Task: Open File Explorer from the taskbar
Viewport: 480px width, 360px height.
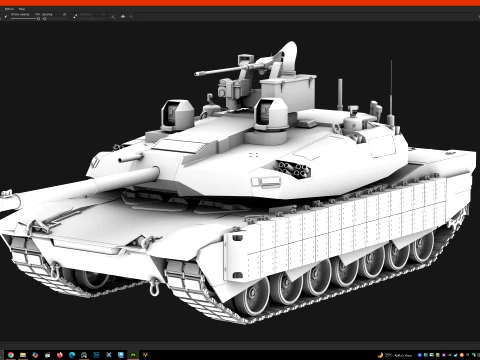Action: point(23,355)
